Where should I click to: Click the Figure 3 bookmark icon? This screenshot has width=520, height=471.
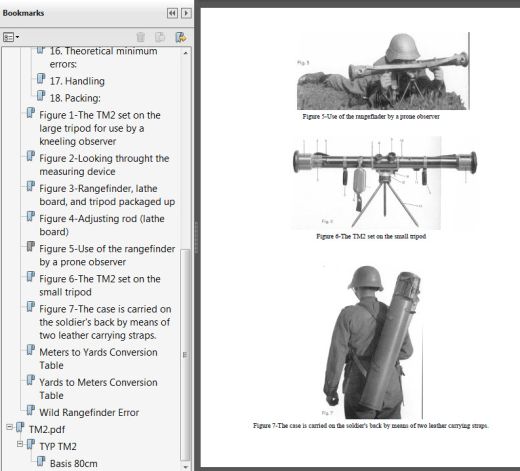(30, 186)
